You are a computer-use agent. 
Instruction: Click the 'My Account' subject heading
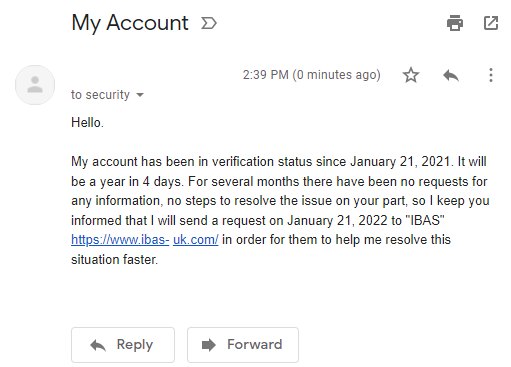[x=130, y=23]
